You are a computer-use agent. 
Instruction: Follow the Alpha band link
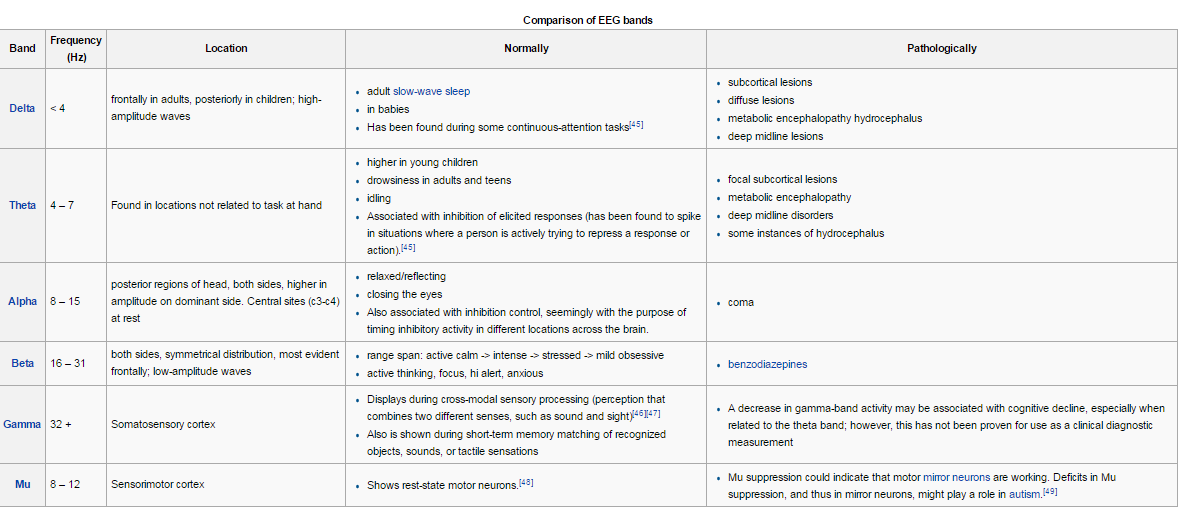(22, 301)
